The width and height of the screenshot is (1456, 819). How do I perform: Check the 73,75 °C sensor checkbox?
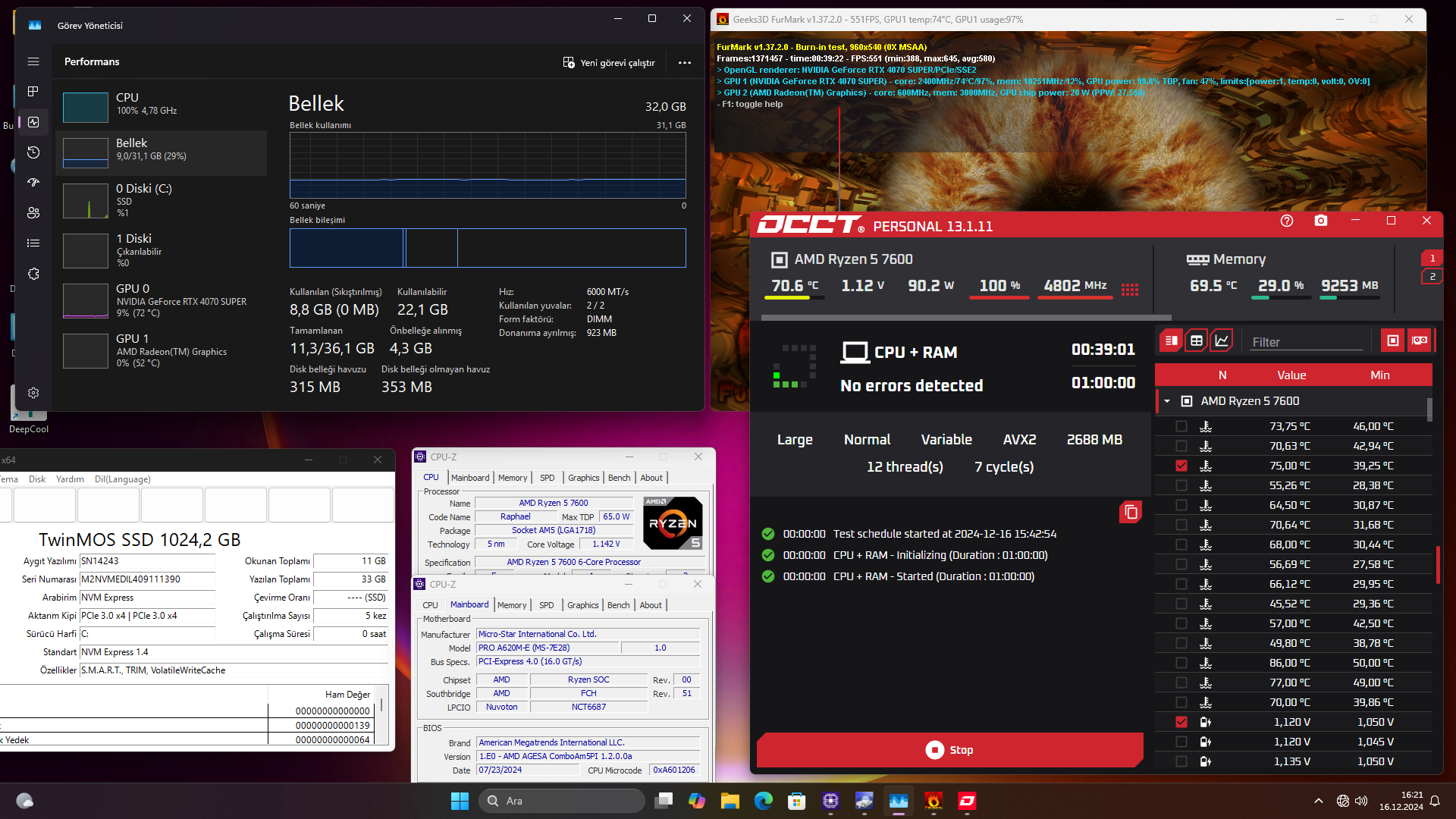(x=1181, y=426)
